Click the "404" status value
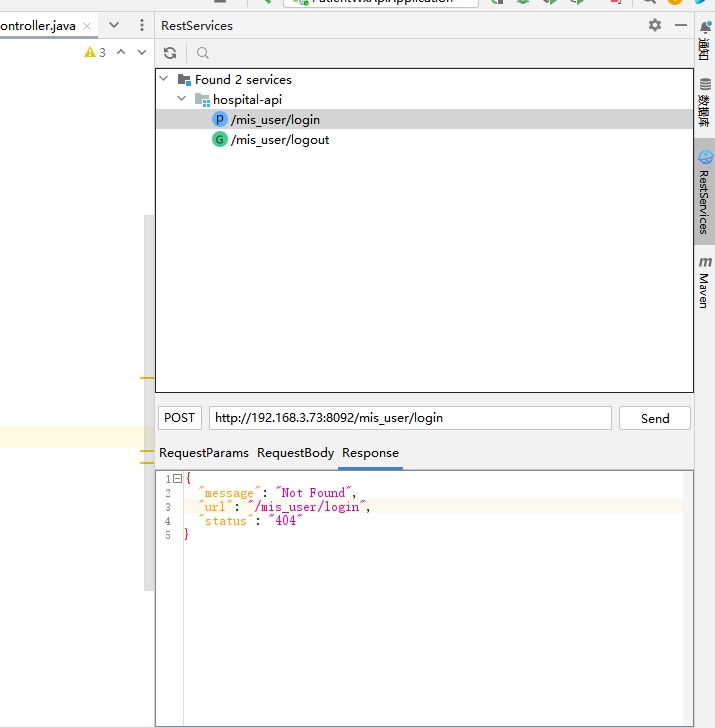 click(x=286, y=520)
